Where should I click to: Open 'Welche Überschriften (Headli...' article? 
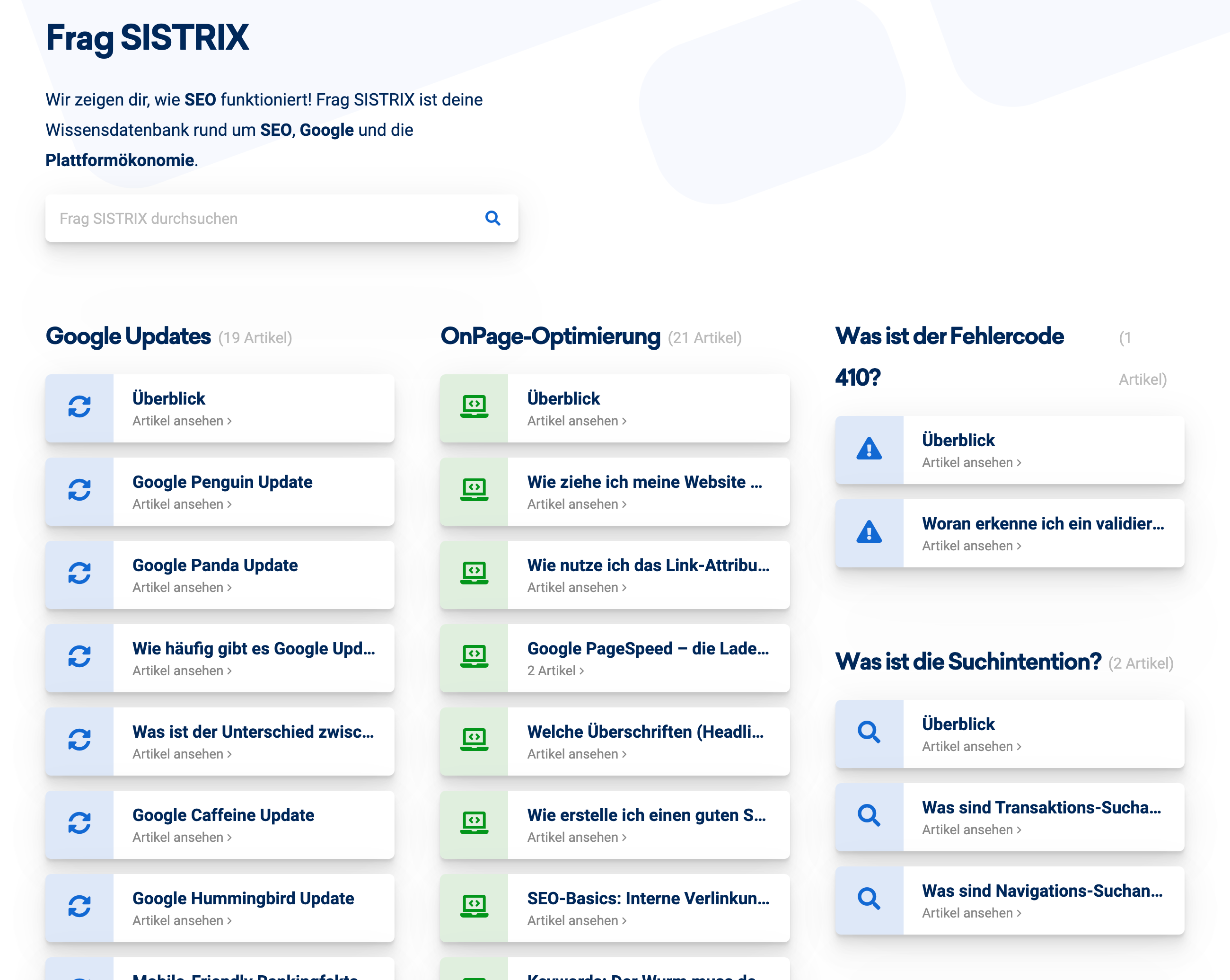point(645,732)
